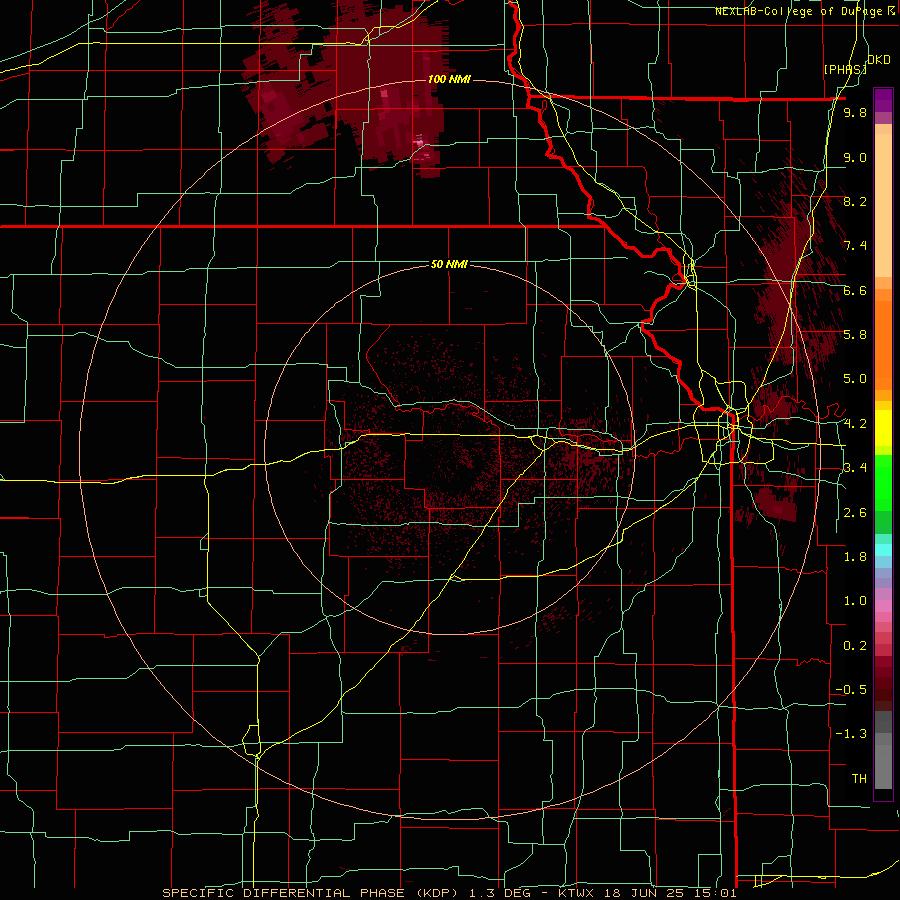Click the bright green color bar segment
The image size is (900, 900).
(x=883, y=483)
